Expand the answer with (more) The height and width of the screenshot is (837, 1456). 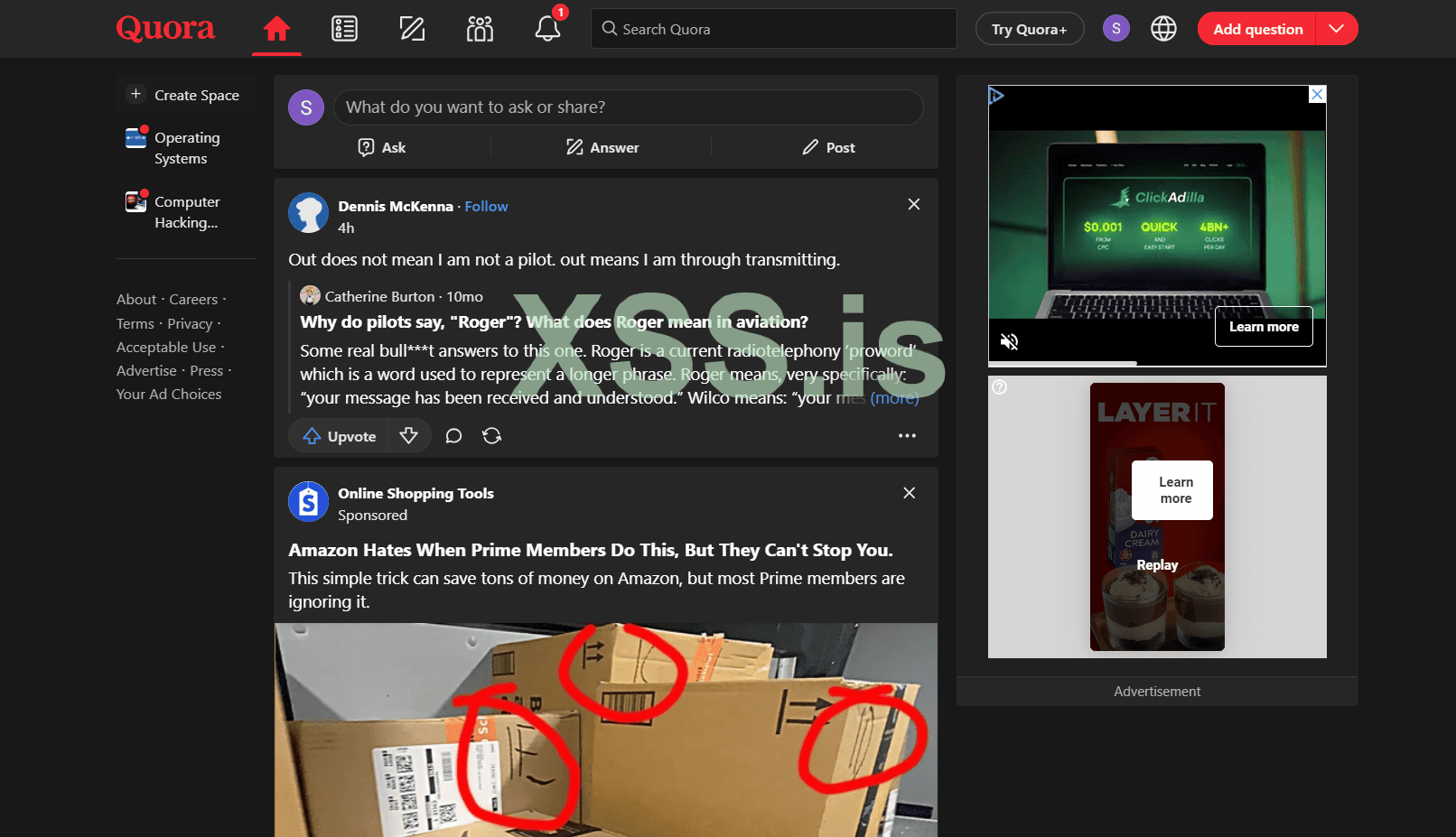tap(894, 398)
